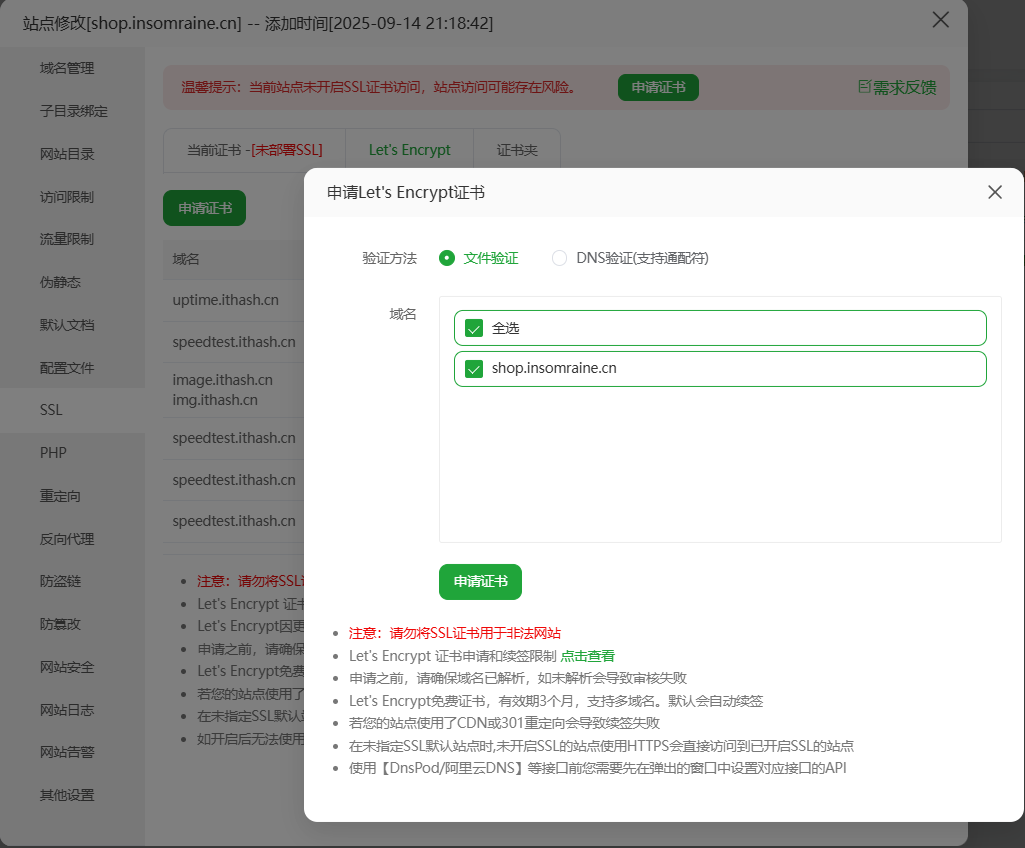Uncheck the shop.insomraine.cn domain checkbox

[474, 368]
